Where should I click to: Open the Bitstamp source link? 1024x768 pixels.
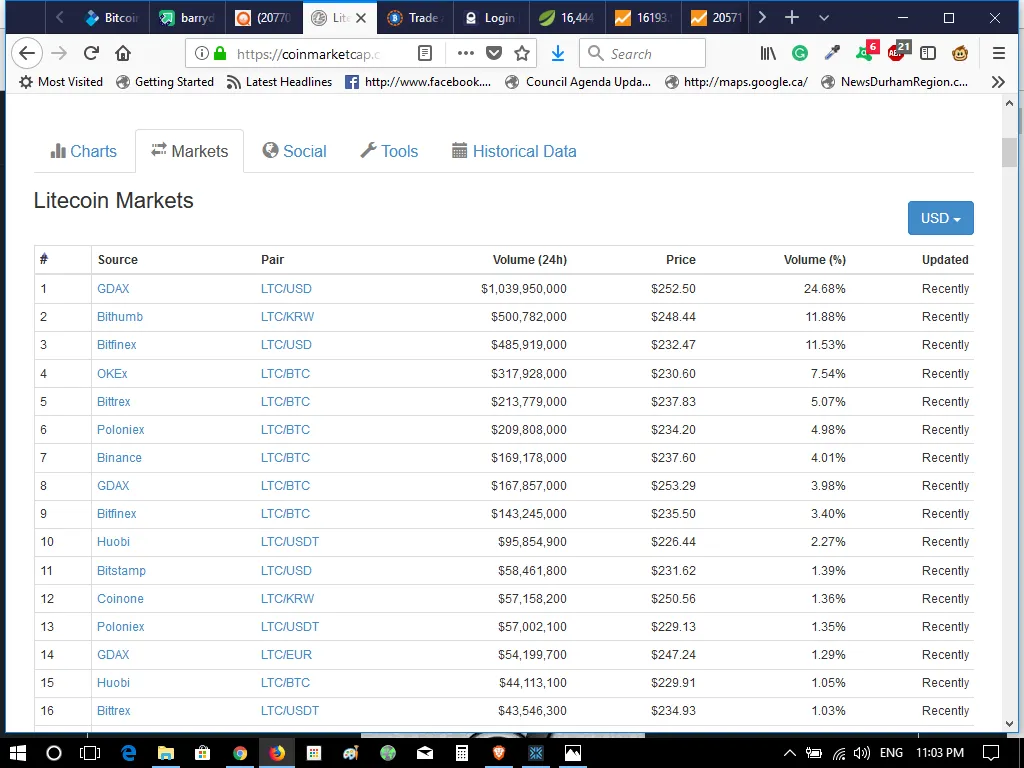[x=121, y=571]
